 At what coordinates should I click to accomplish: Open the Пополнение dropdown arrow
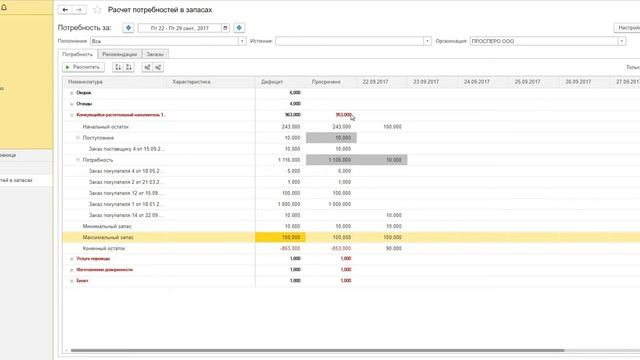pyautogui.click(x=242, y=41)
